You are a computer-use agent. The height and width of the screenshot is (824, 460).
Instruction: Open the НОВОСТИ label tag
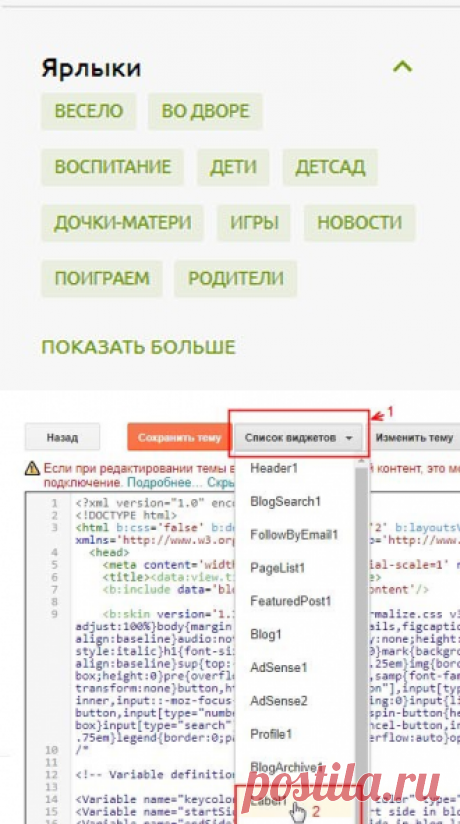360,223
